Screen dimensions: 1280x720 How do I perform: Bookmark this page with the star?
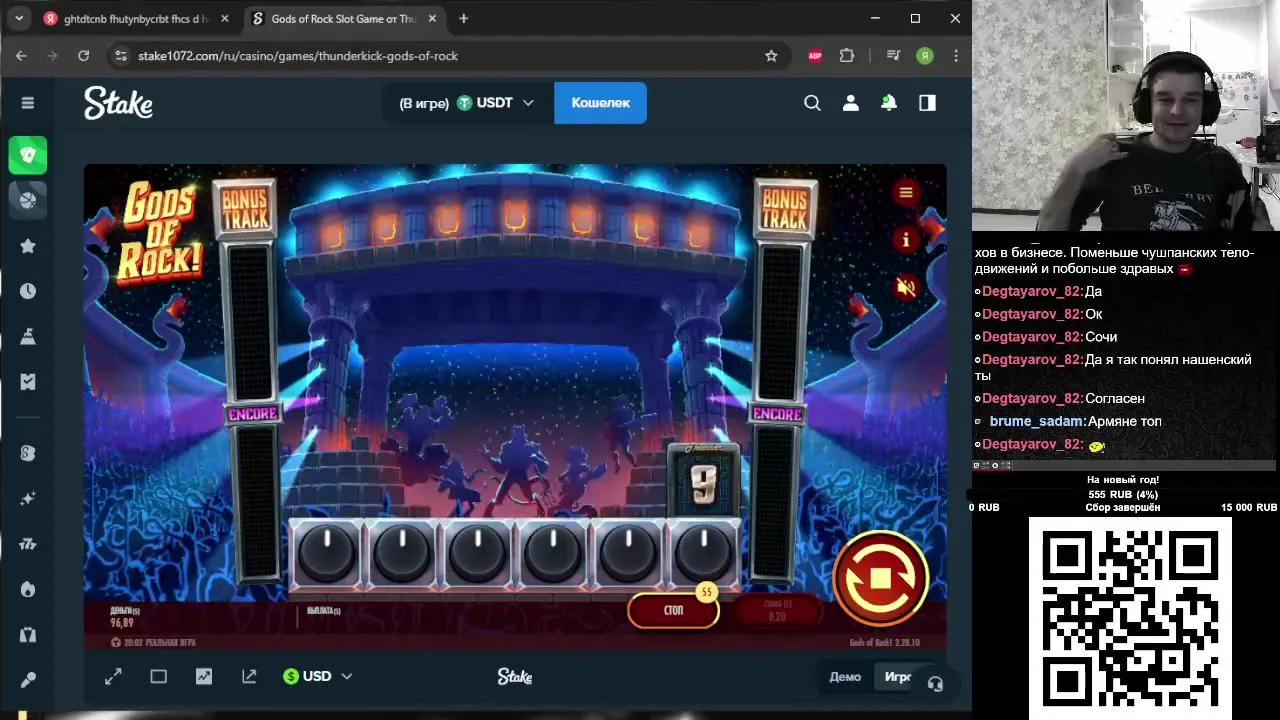pyautogui.click(x=771, y=56)
